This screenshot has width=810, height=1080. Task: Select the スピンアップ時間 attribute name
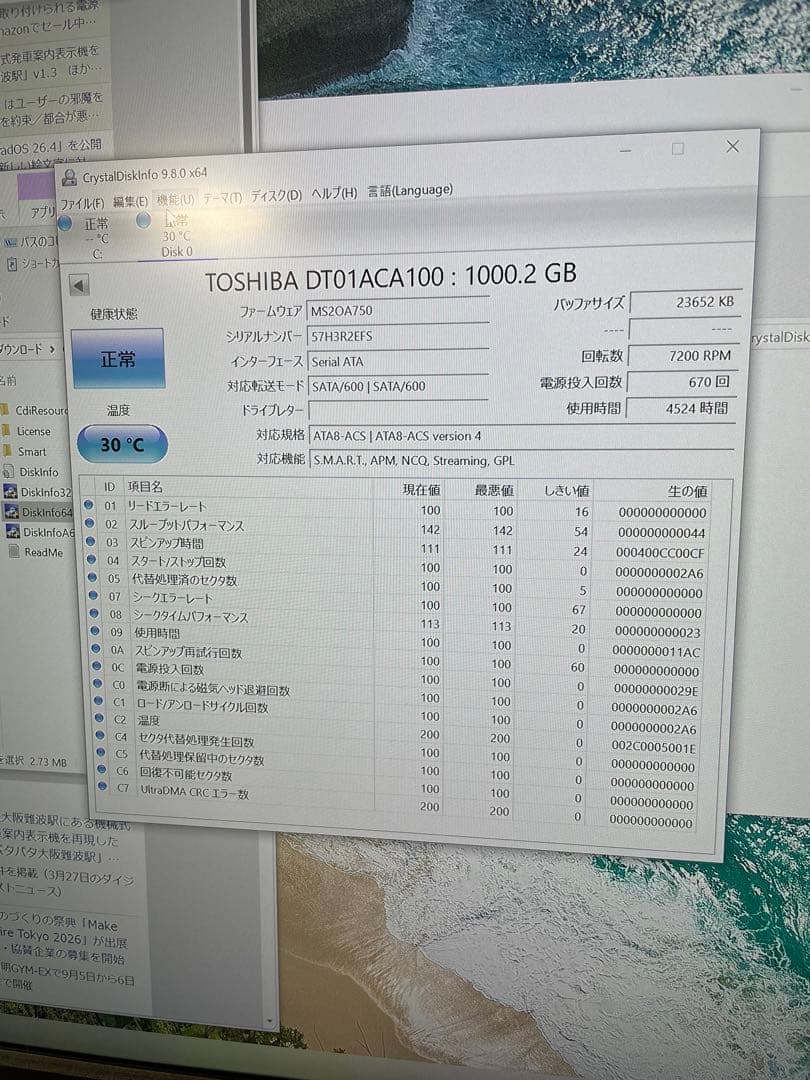167,543
